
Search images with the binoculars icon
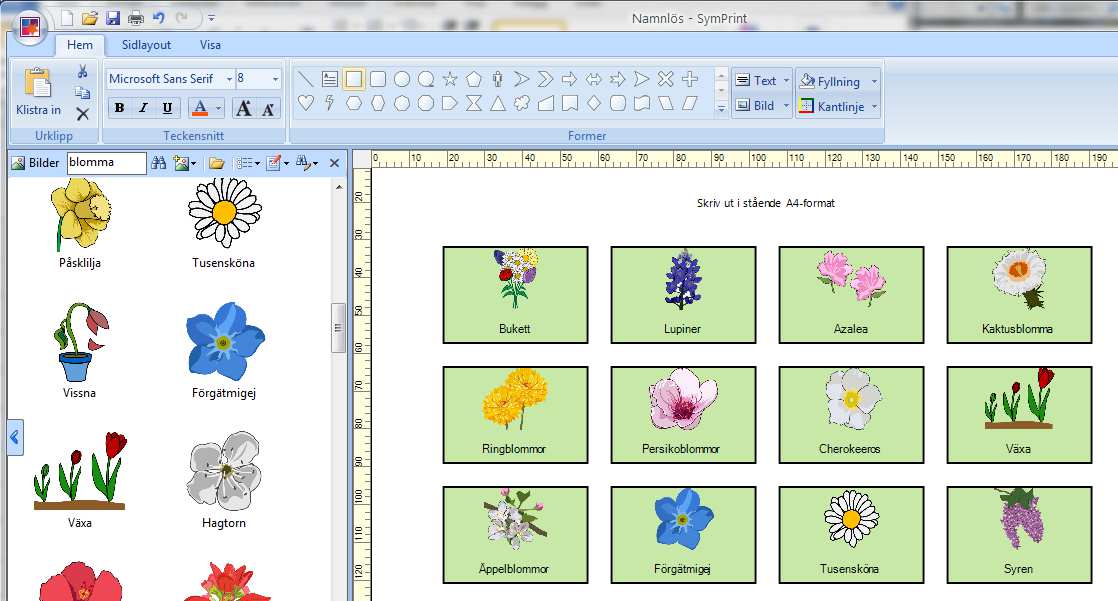pyautogui.click(x=159, y=163)
